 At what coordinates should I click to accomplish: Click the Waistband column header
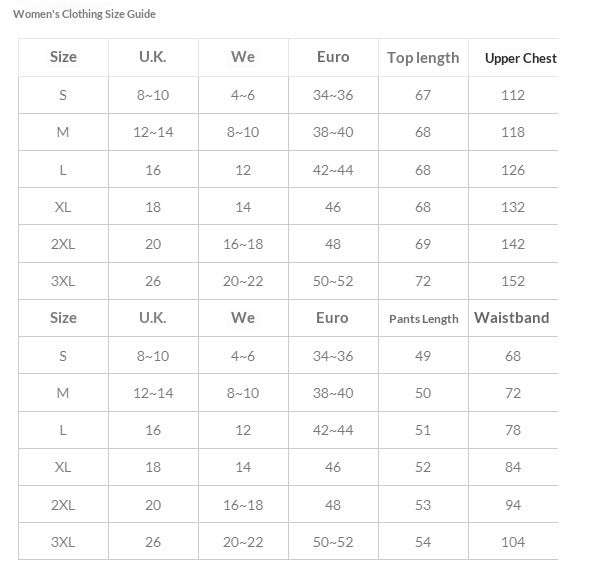(x=512, y=318)
